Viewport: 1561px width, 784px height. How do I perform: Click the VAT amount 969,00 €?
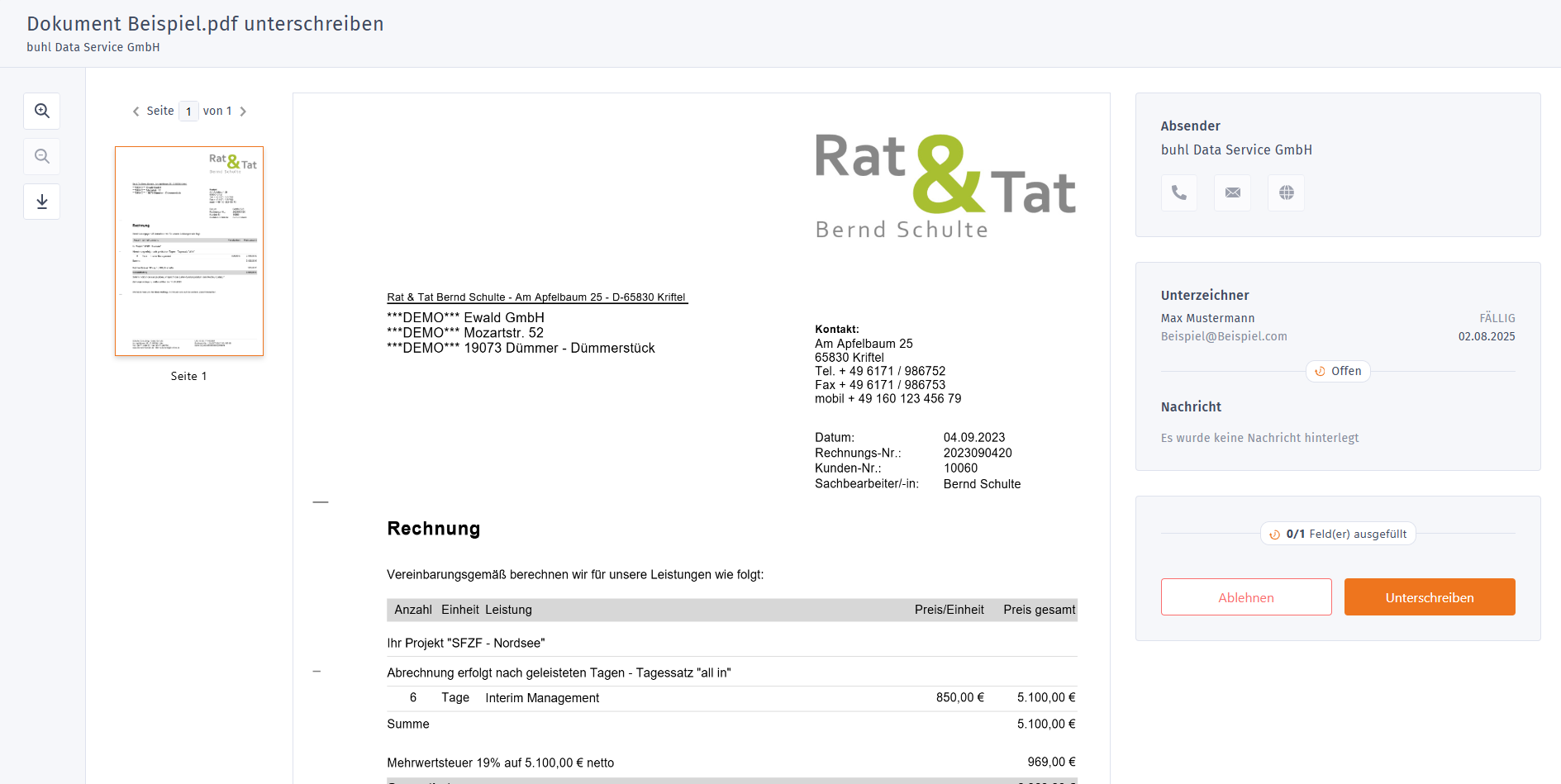pos(1051,763)
